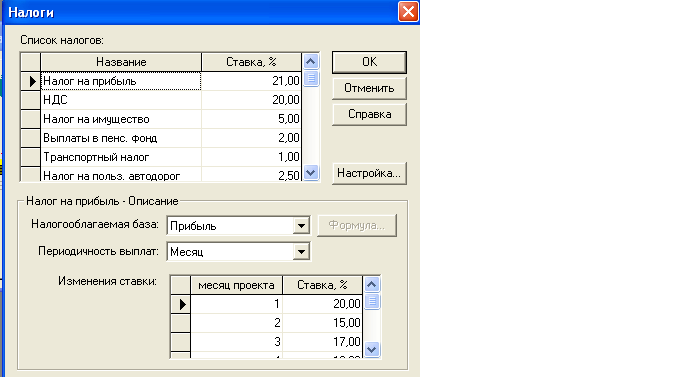The width and height of the screenshot is (683, 384).
Task: Click month 3 cell in rate changes
Action: [237, 342]
